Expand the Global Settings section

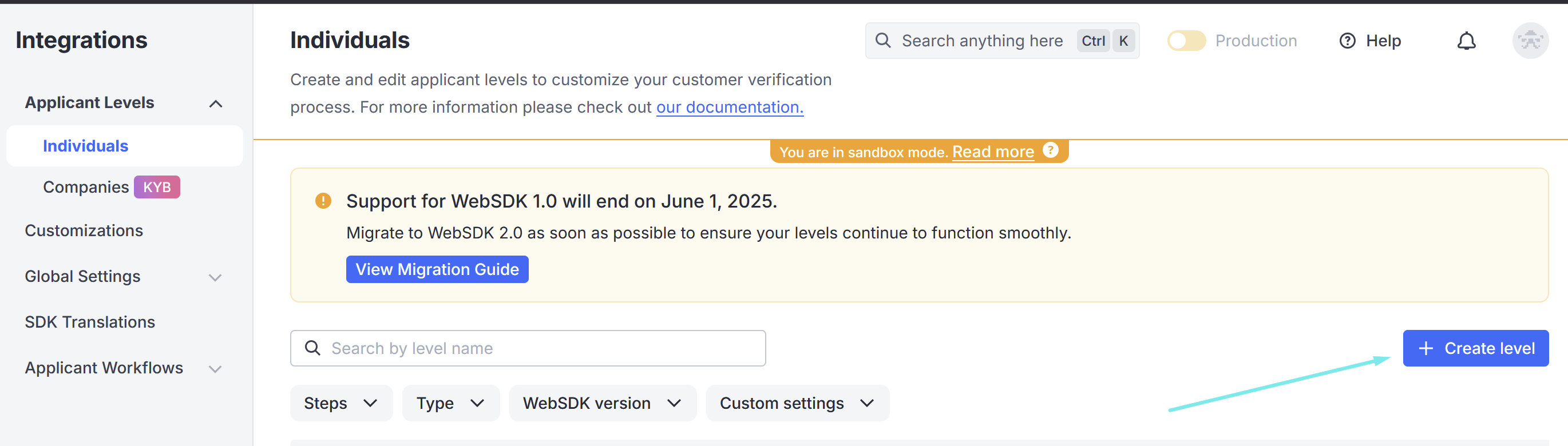(215, 277)
